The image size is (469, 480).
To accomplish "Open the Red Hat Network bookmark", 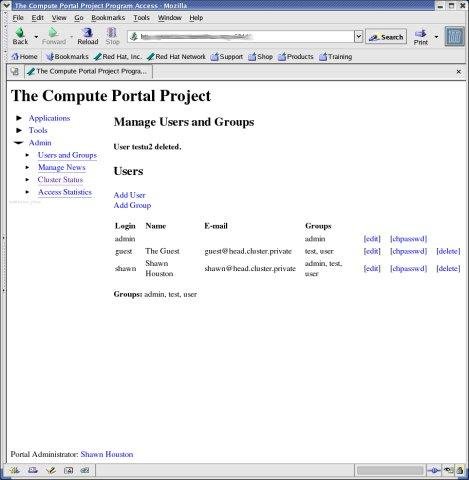I will click(176, 57).
